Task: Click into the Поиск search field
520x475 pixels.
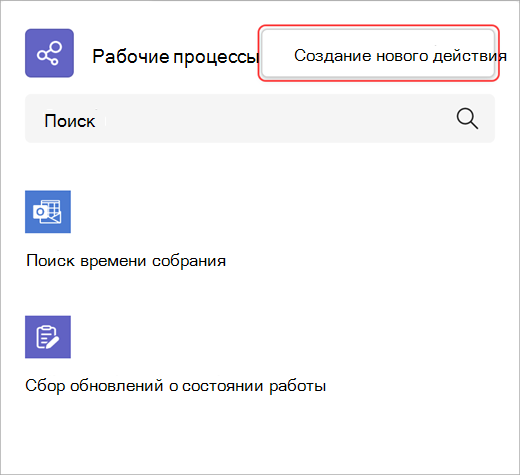Action: (260, 118)
